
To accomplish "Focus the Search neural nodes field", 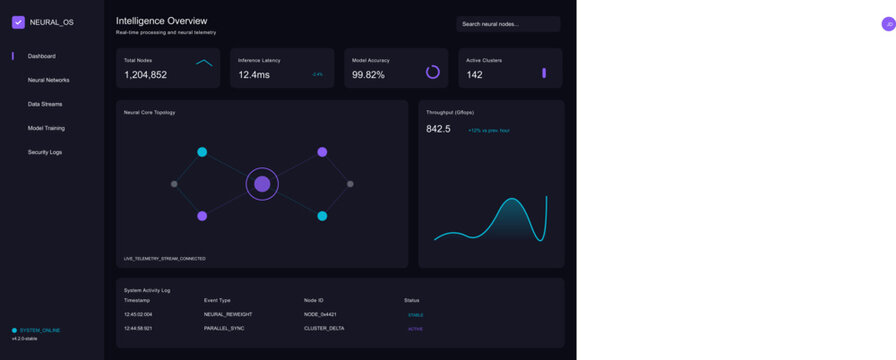I will [x=508, y=24].
